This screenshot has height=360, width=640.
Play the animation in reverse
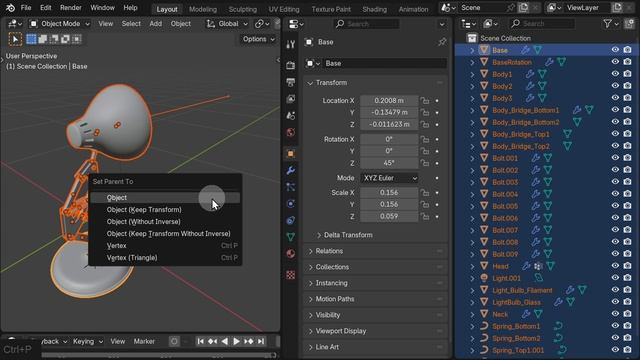click(x=224, y=341)
